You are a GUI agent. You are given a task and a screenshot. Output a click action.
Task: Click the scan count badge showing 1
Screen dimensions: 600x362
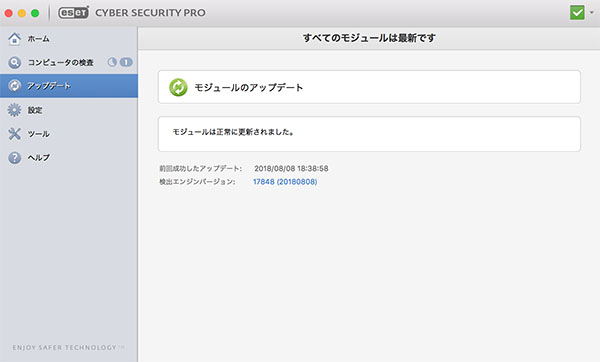coord(126,62)
